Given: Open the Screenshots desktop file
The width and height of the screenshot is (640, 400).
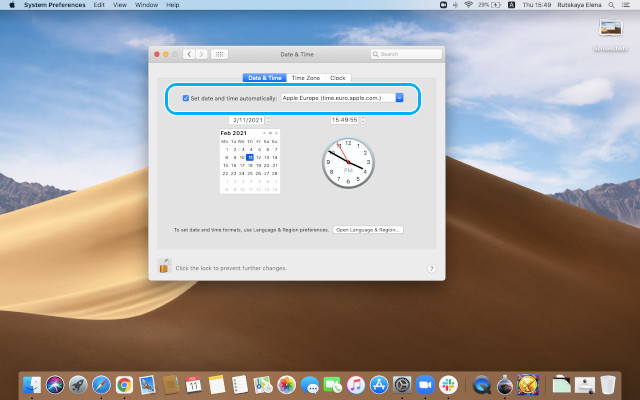Looking at the screenshot, I should tap(611, 35).
